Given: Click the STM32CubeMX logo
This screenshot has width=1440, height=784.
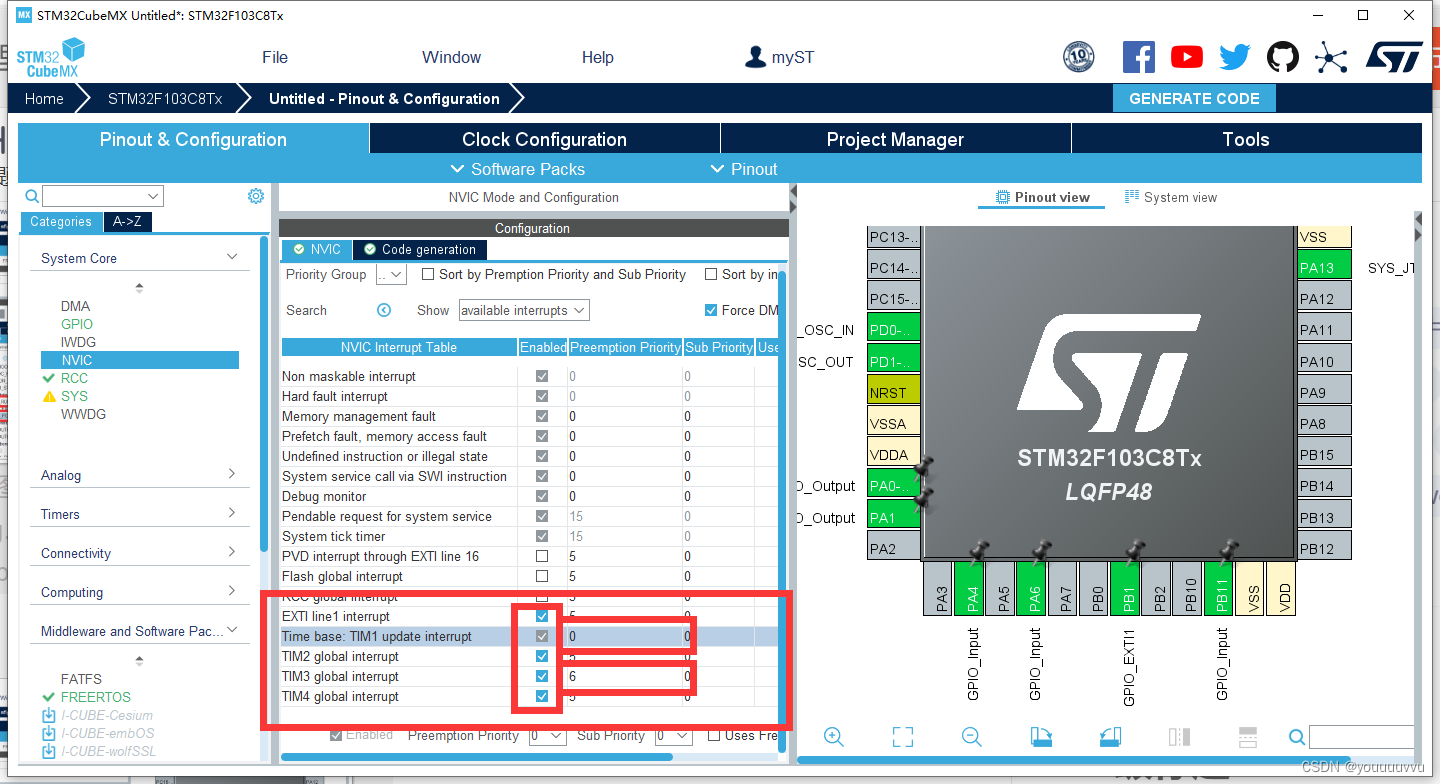Looking at the screenshot, I should 50,57.
